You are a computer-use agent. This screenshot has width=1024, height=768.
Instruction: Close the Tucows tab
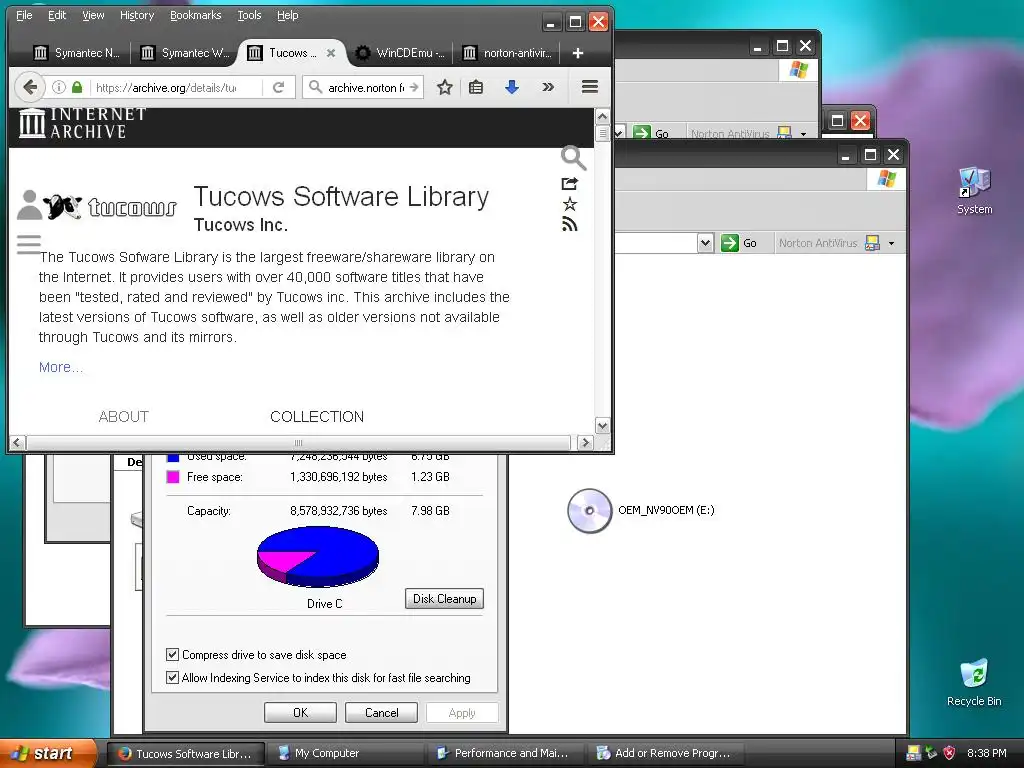point(331,53)
